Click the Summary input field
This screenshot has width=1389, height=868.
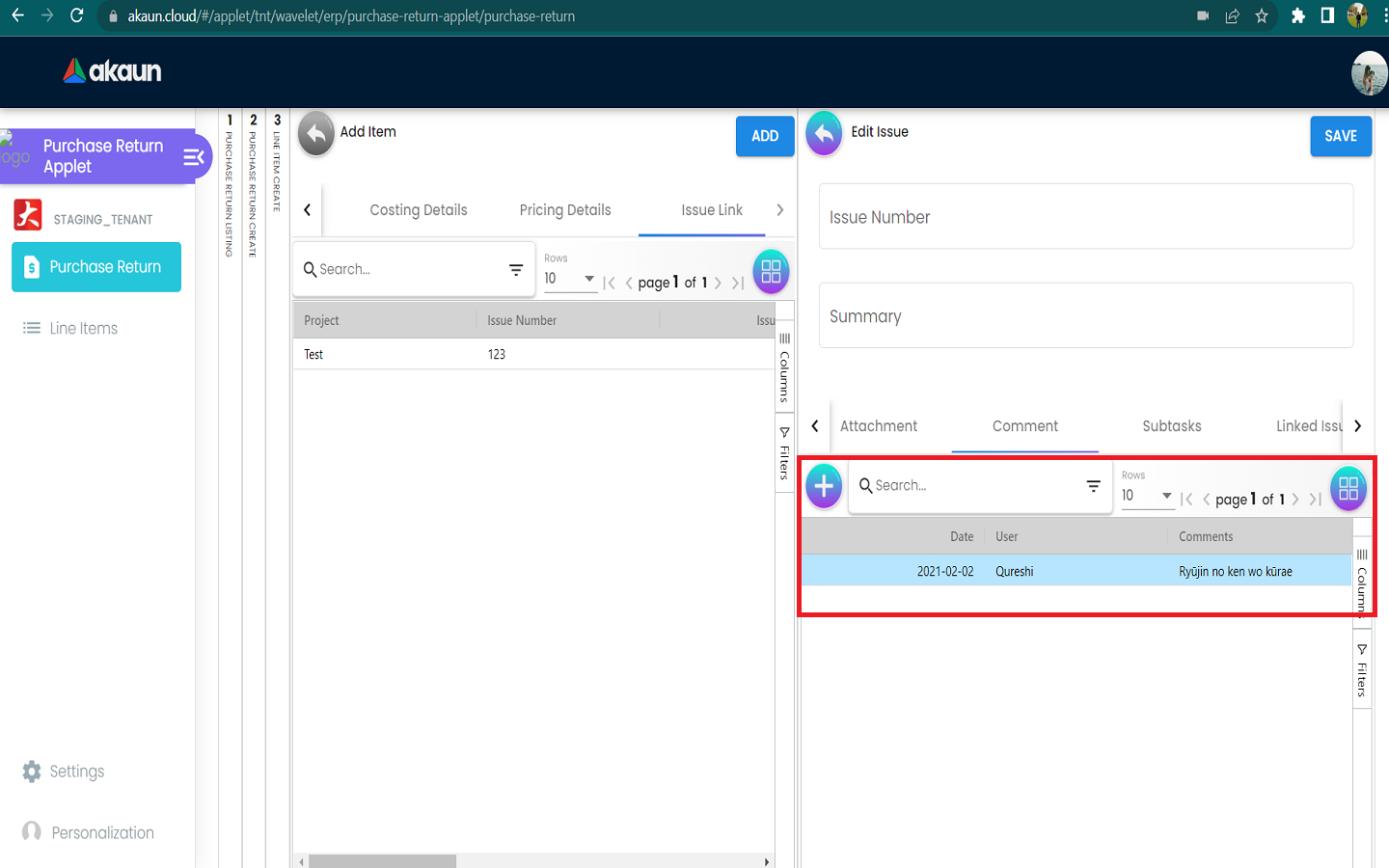click(x=1086, y=315)
